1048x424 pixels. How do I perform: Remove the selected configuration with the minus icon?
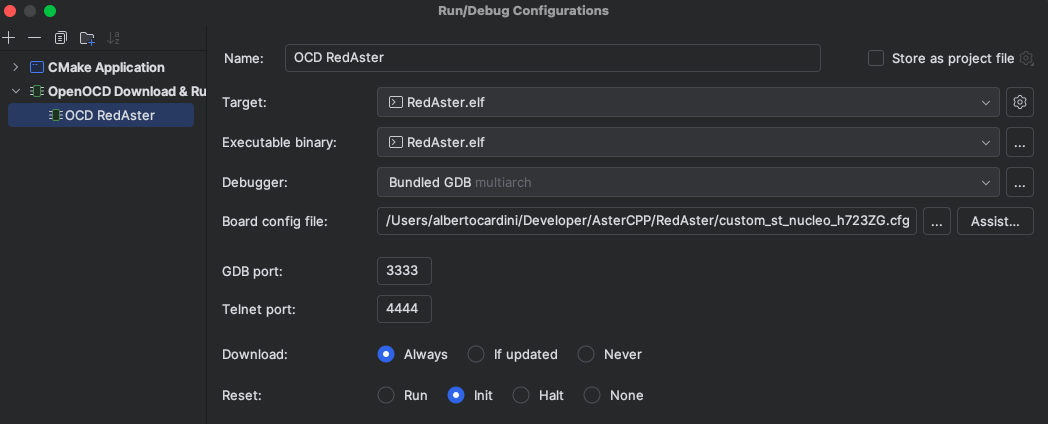(x=34, y=38)
